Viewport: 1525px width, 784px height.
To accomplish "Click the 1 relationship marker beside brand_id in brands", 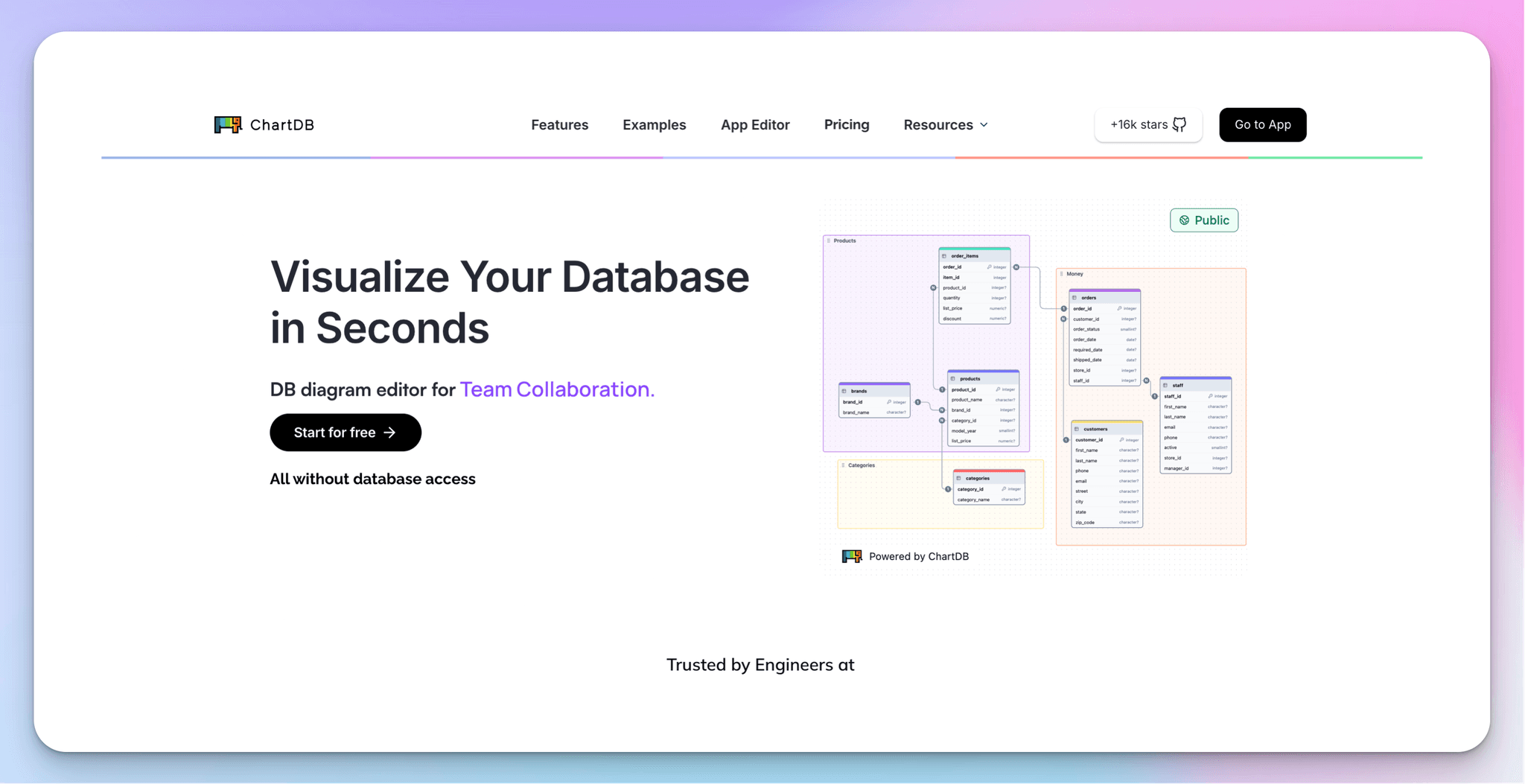I will [x=917, y=402].
